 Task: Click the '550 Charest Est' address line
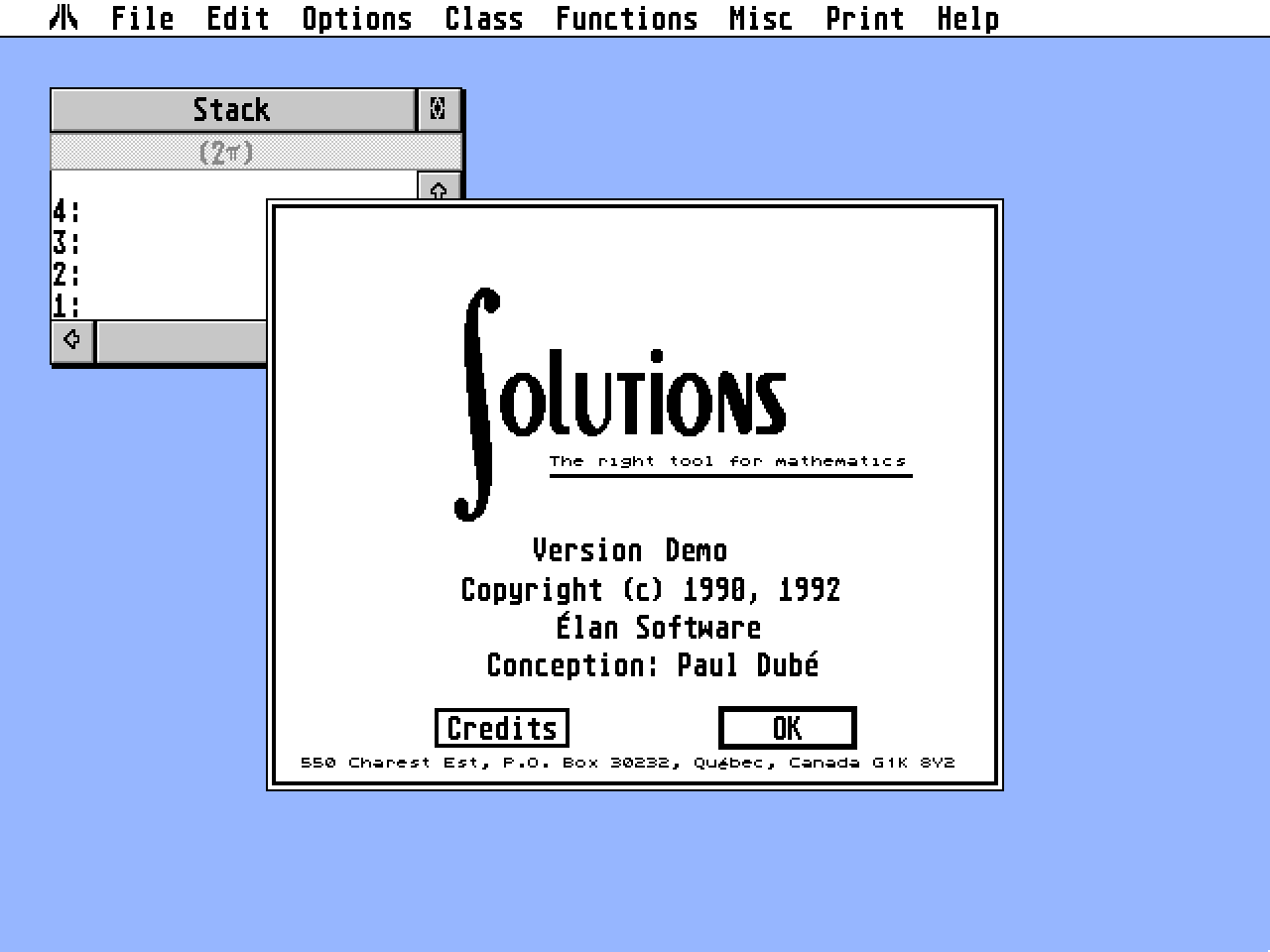(628, 763)
